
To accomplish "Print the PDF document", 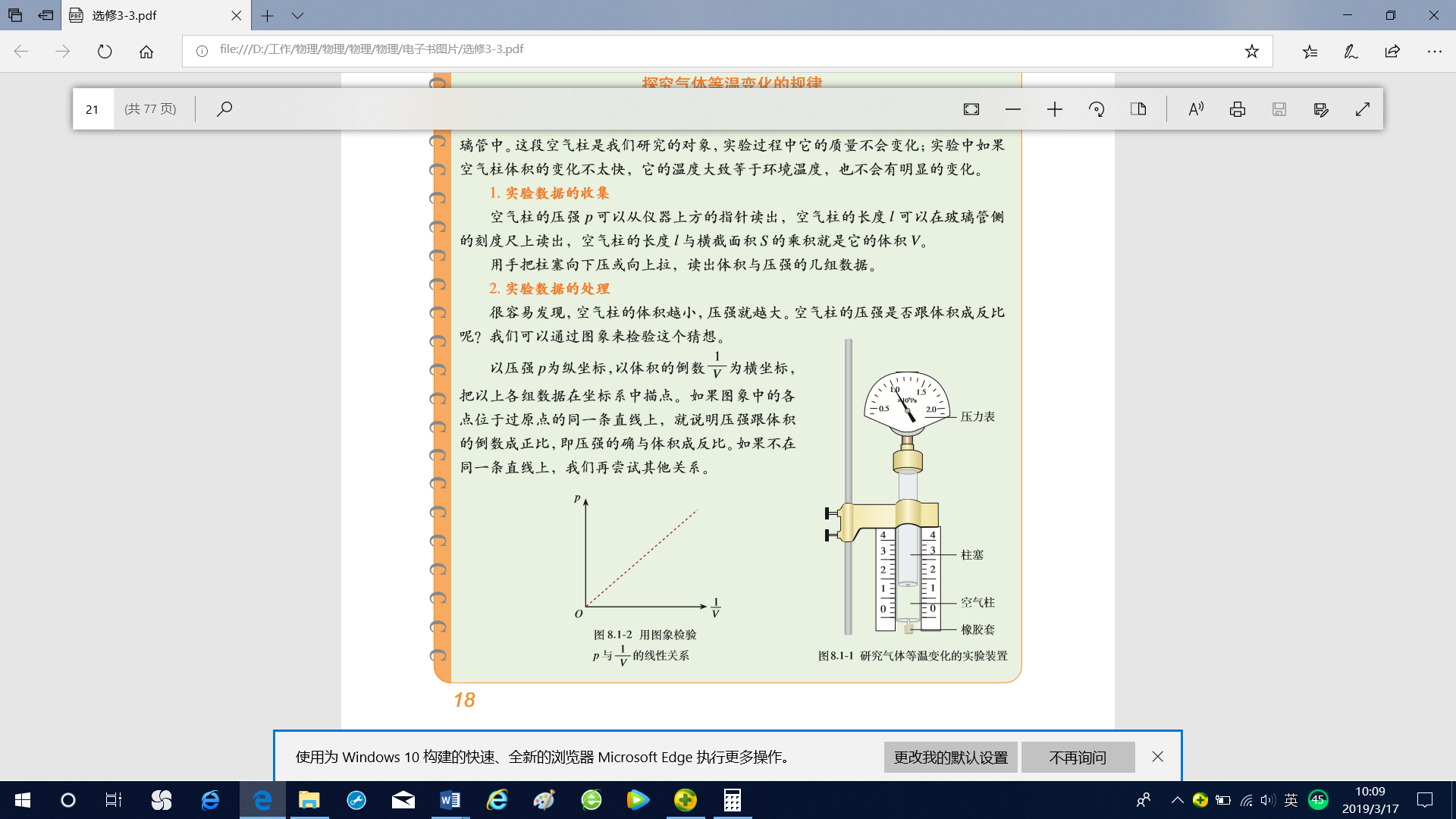I will 1238,109.
